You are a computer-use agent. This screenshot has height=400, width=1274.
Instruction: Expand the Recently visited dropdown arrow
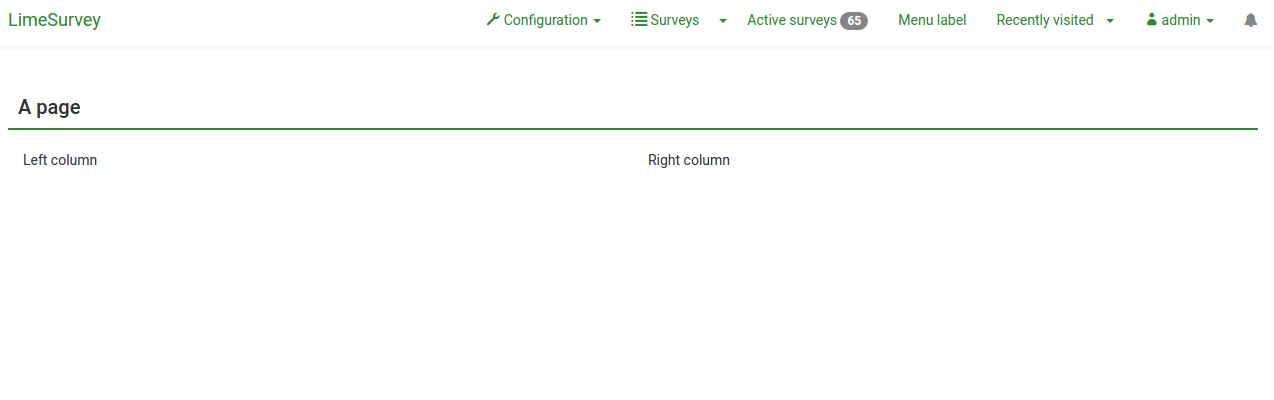coord(1110,21)
